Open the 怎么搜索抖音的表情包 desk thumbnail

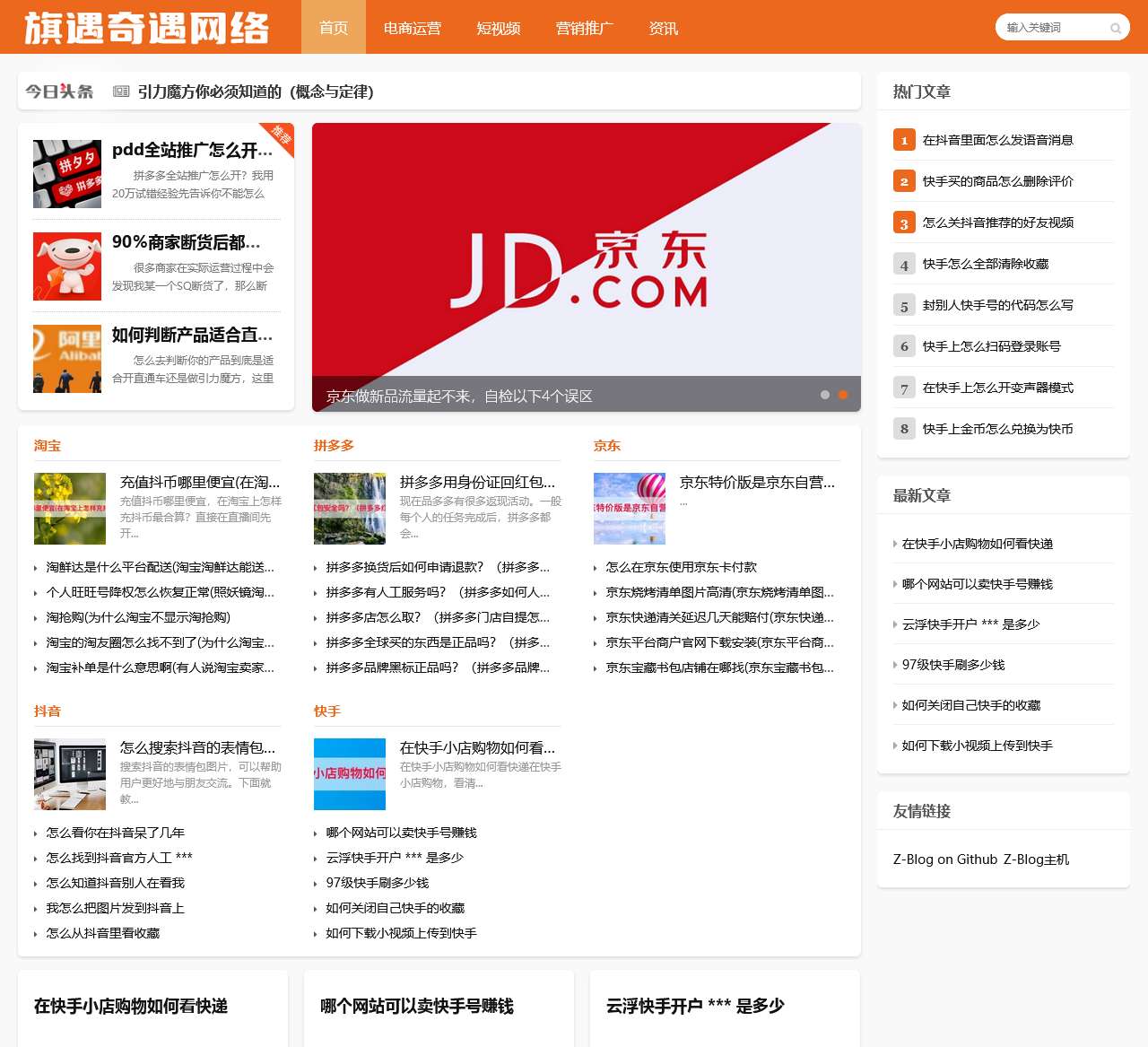point(70,774)
